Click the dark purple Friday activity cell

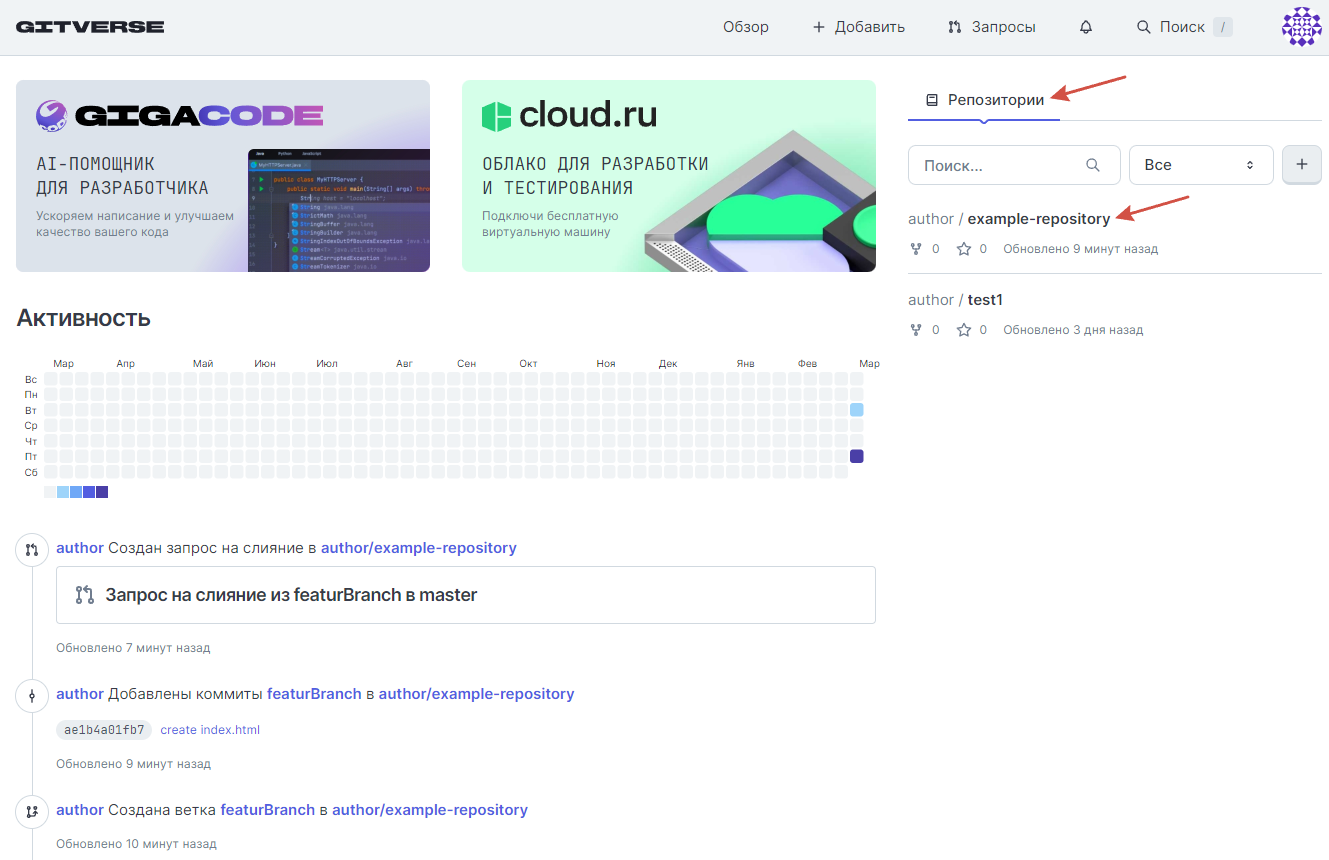coord(857,456)
